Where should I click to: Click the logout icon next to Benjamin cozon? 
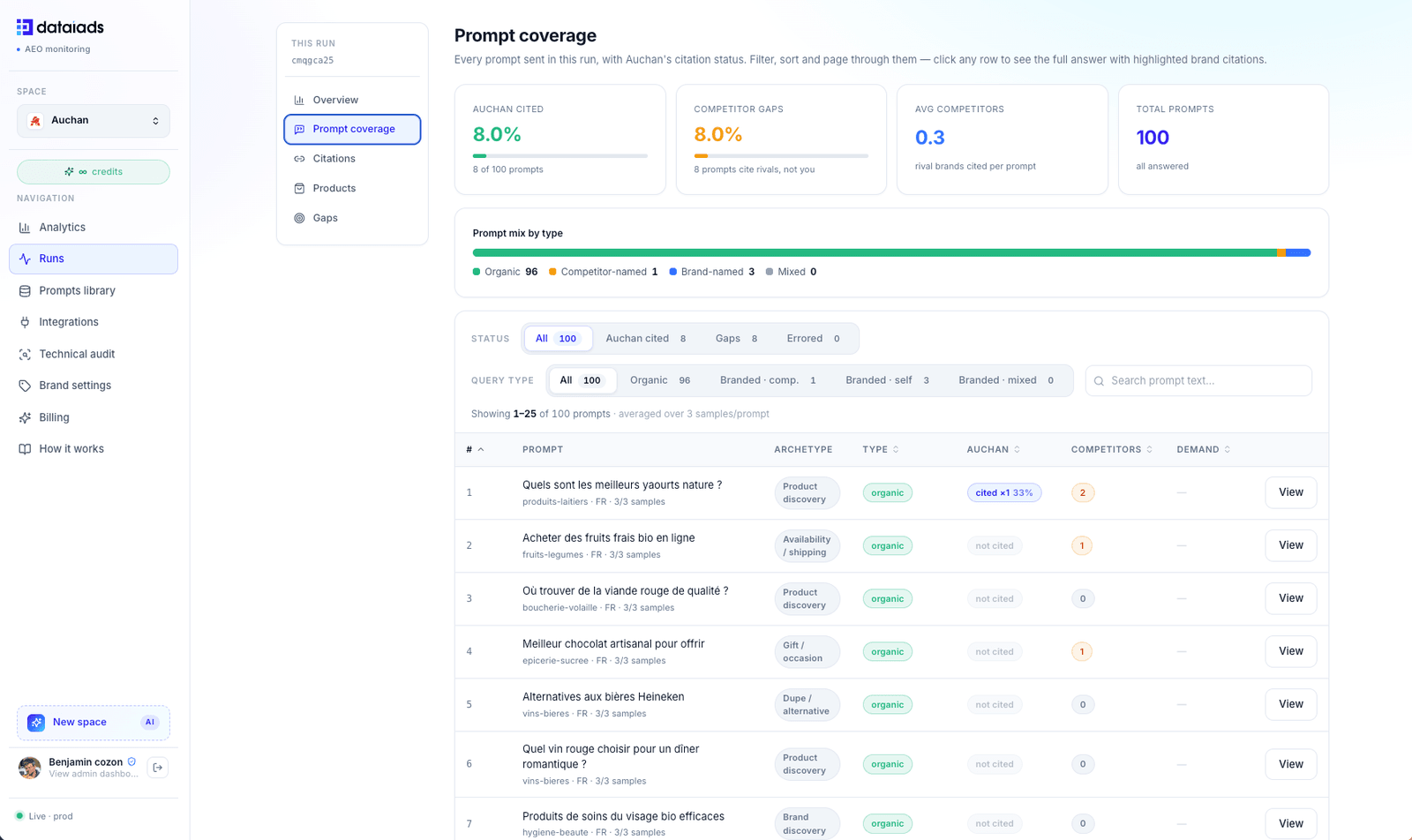(x=158, y=768)
